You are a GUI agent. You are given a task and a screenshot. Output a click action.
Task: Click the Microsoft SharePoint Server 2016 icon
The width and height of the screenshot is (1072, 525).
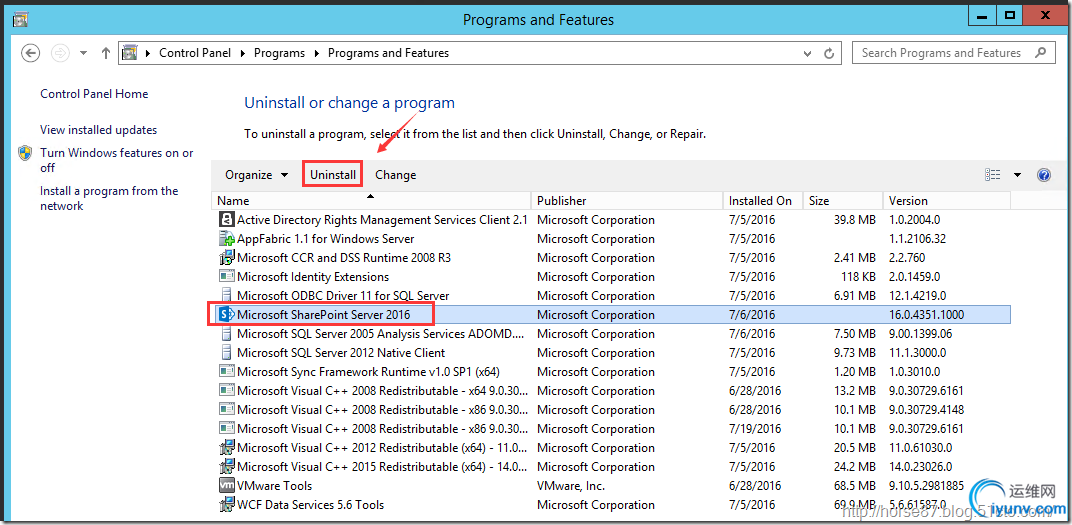(x=226, y=315)
